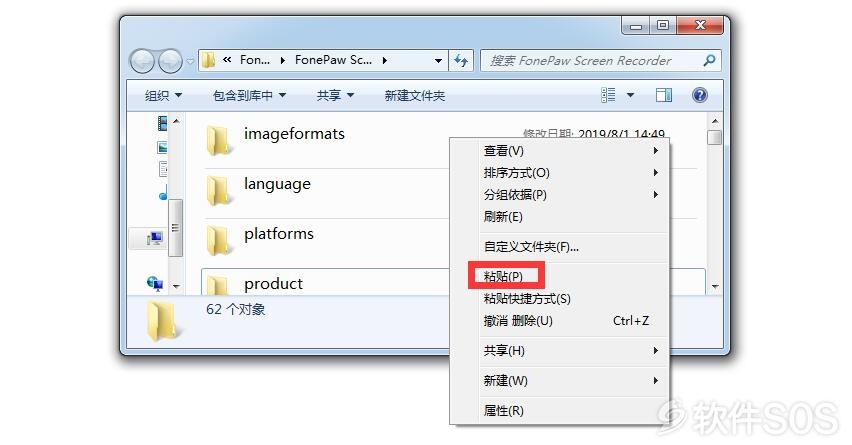Close the Explorer window
This screenshot has height=445, width=852.
(700, 25)
